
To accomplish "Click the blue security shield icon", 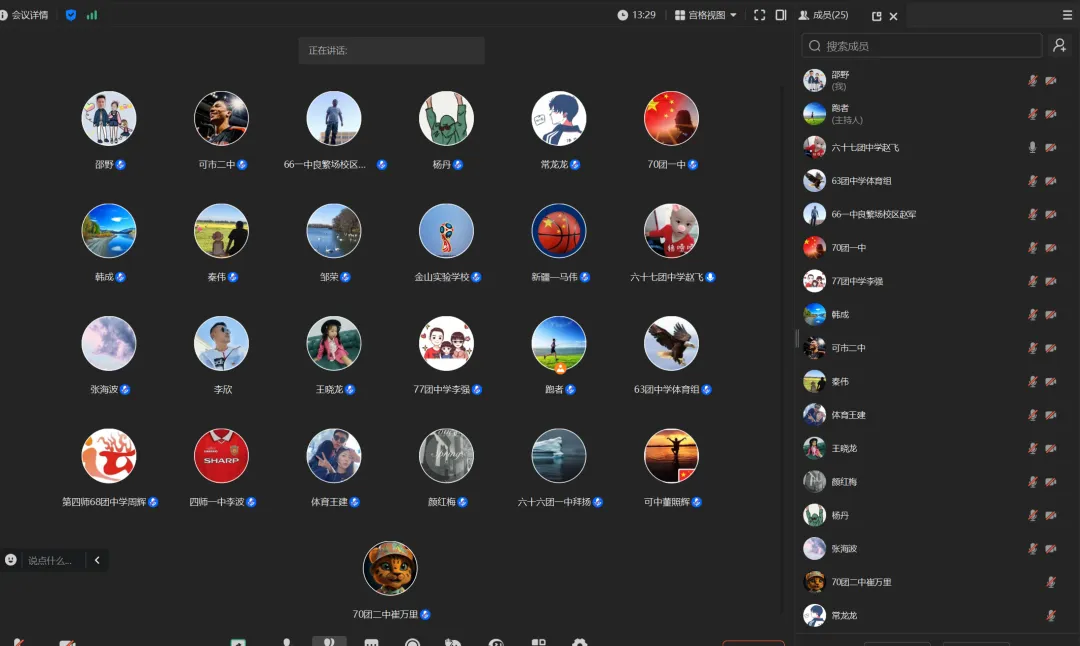I will 71,15.
